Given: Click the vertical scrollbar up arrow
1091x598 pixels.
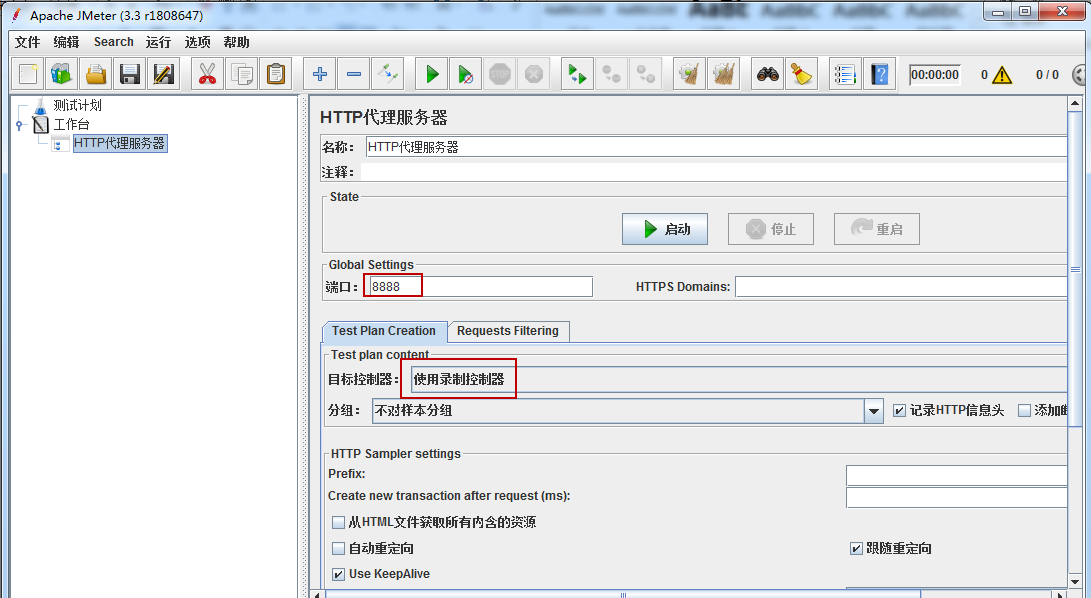Looking at the screenshot, I should point(1075,104).
